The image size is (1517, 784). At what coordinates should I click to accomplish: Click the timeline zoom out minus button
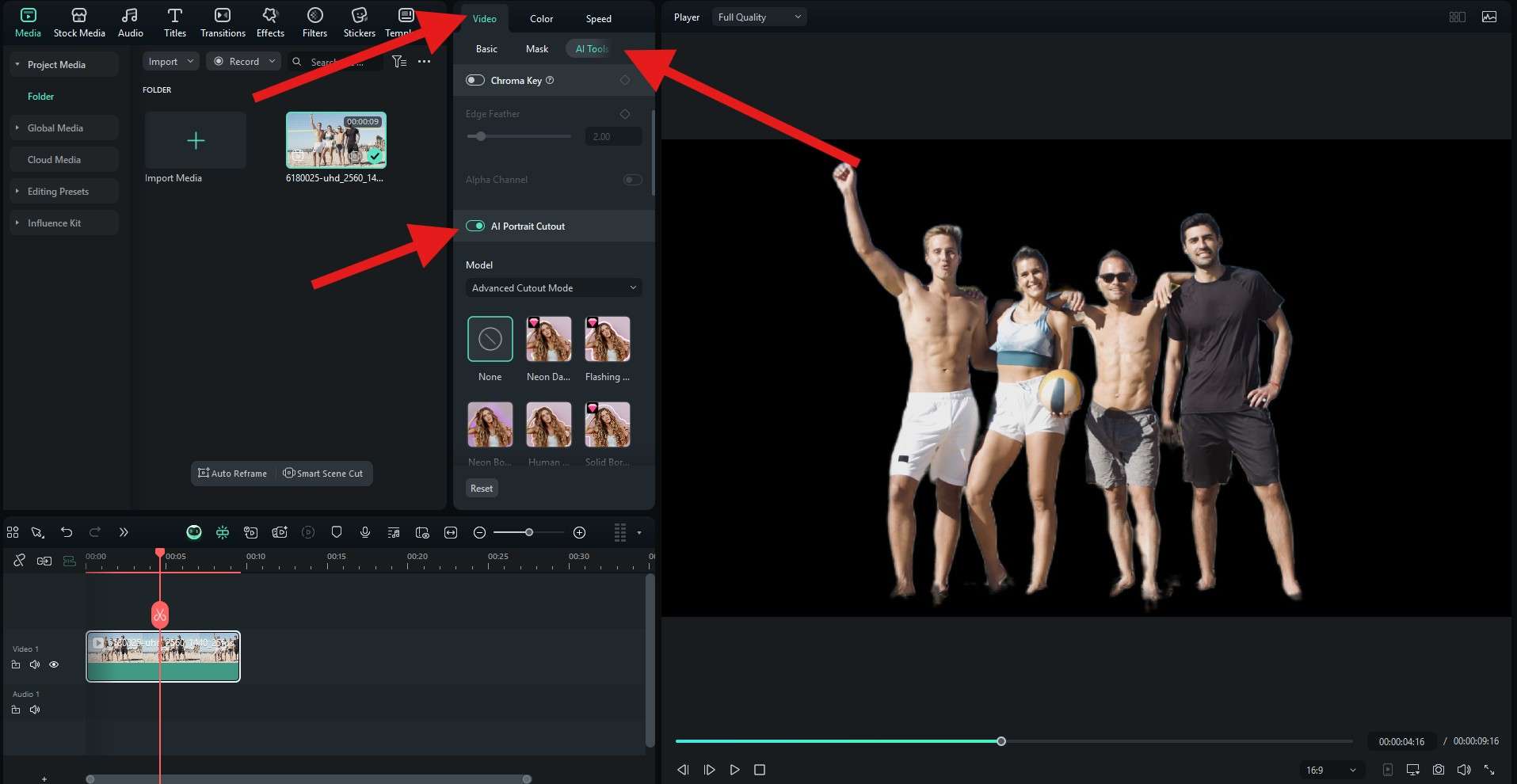479,532
